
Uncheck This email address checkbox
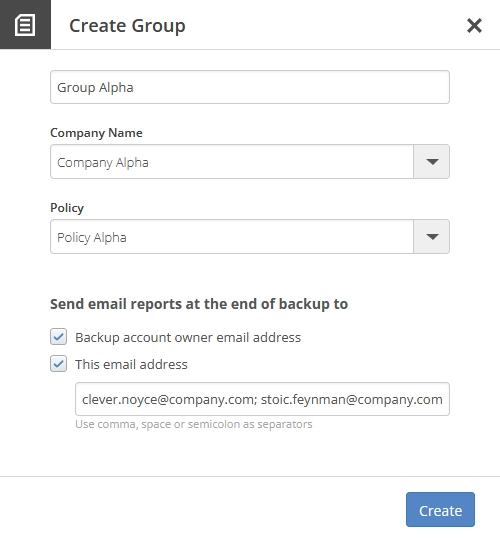(58, 364)
